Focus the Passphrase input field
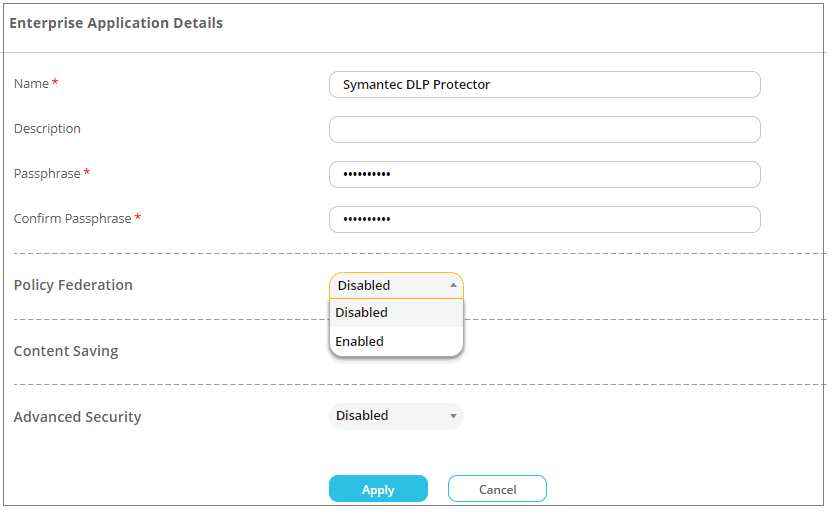The width and height of the screenshot is (832, 514). coord(545,175)
